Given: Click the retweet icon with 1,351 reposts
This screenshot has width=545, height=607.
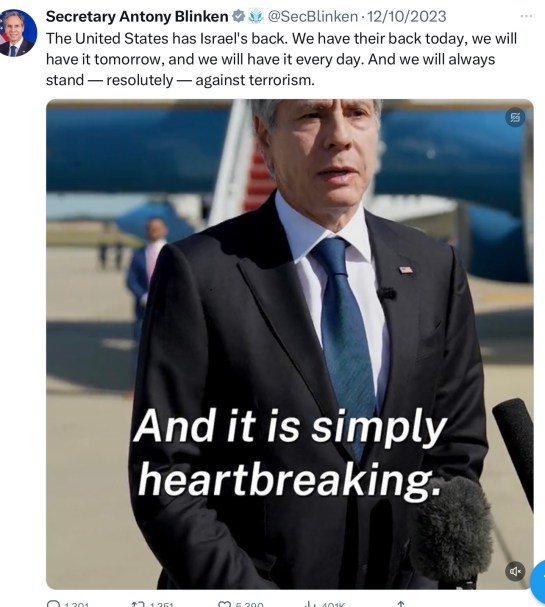Looking at the screenshot, I should 137,604.
